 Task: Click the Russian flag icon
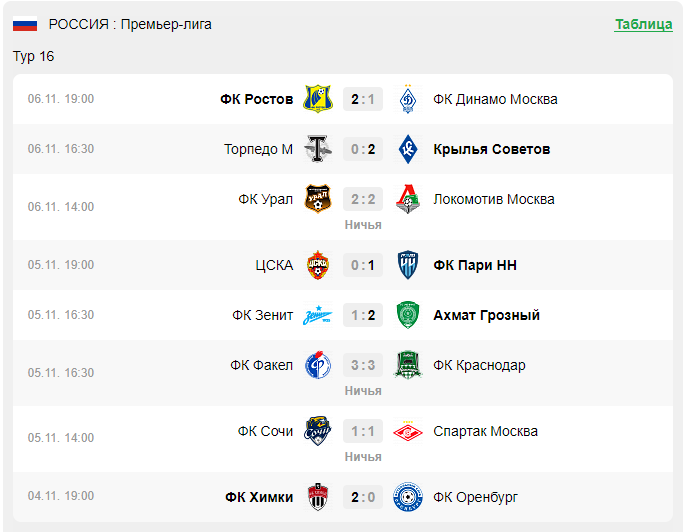tap(25, 24)
